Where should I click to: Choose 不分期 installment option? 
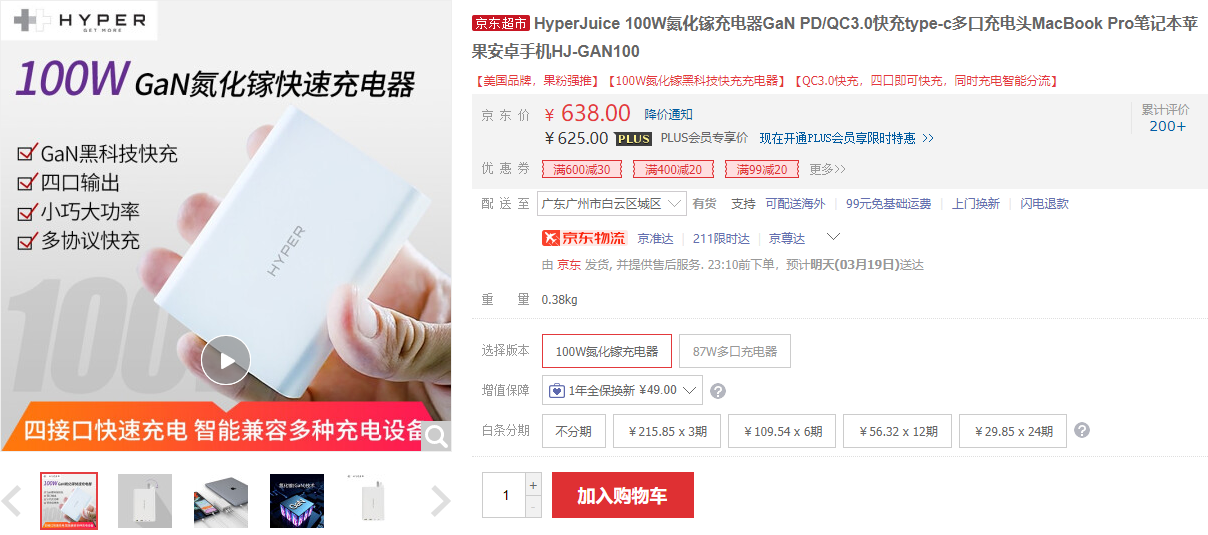tap(573, 431)
